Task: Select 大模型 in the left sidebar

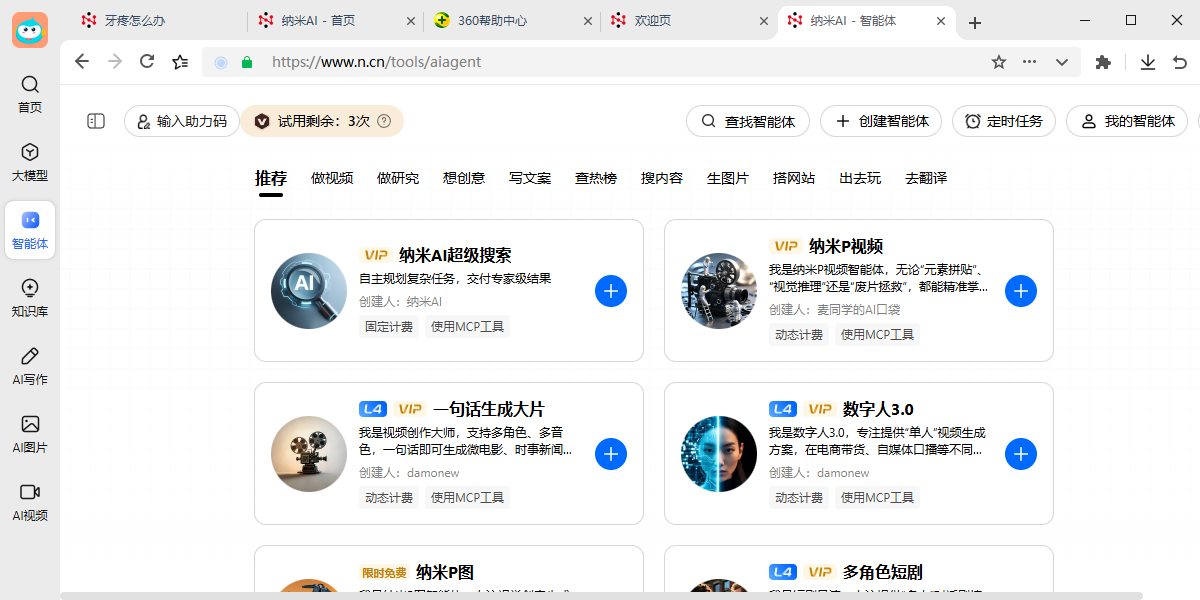Action: coord(29,160)
